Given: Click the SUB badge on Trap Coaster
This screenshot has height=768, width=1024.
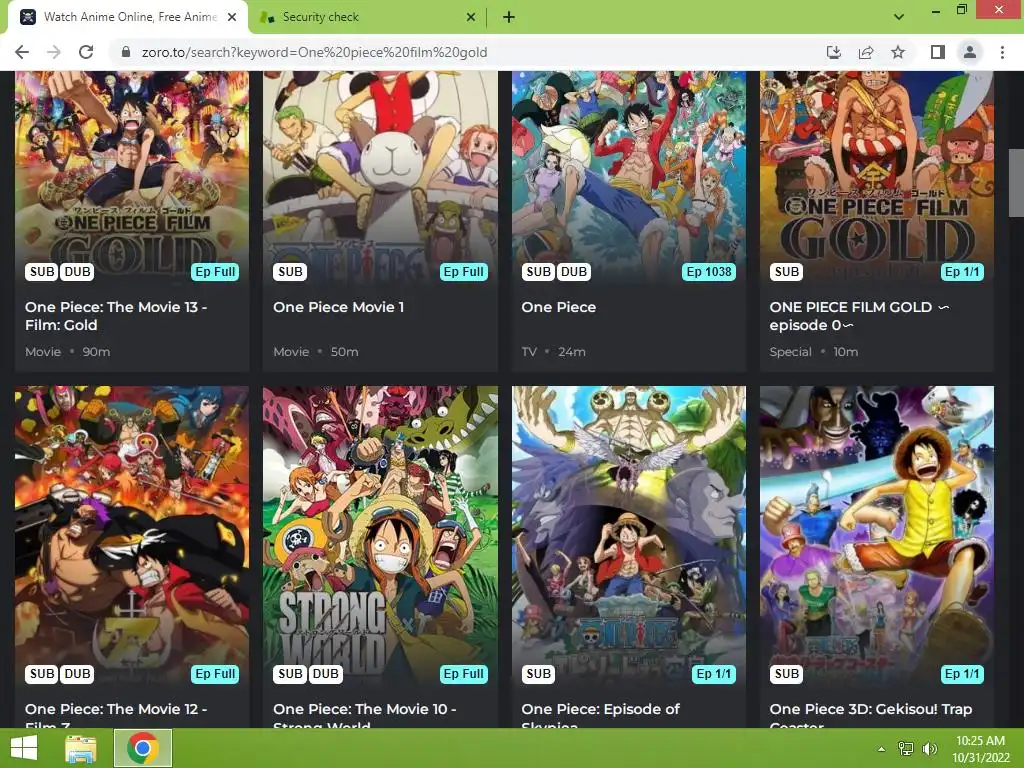Looking at the screenshot, I should 786,674.
